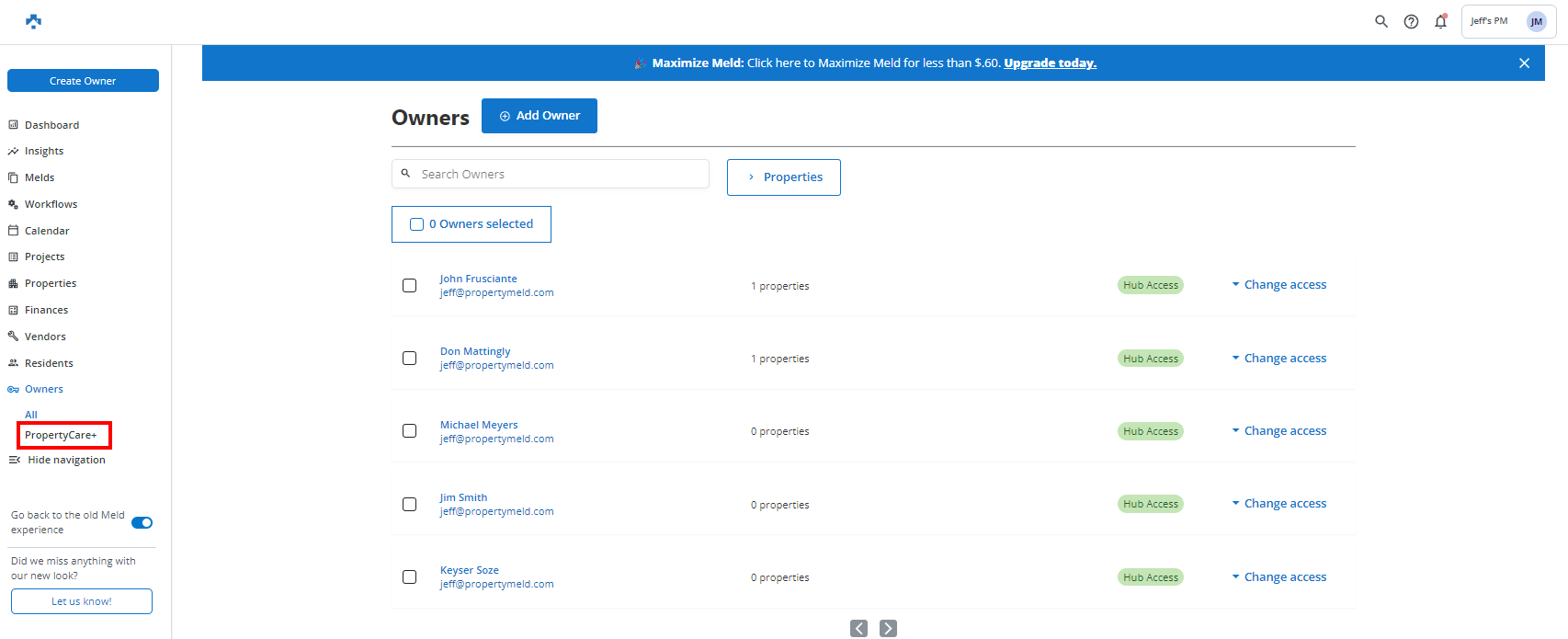
Task: Click the Property Meld logo icon
Action: (33, 21)
